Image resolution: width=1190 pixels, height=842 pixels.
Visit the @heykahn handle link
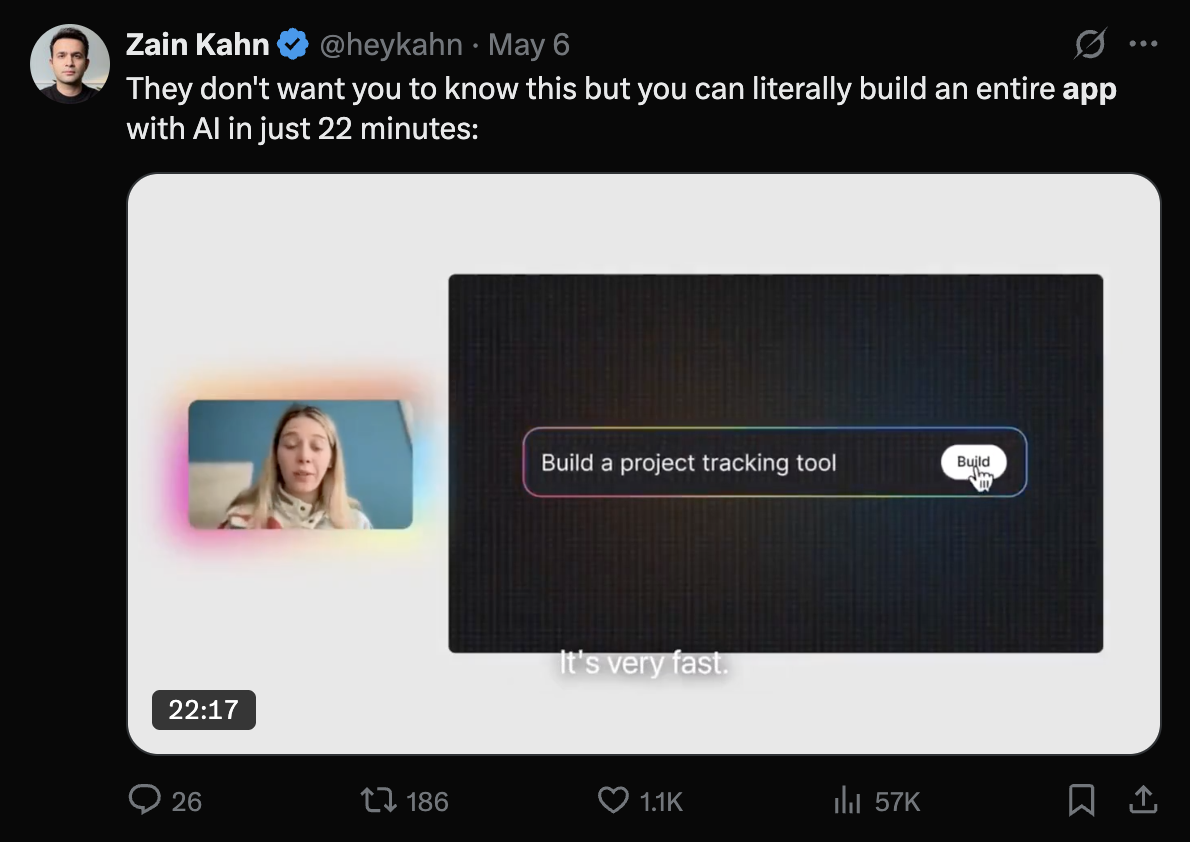[x=391, y=45]
